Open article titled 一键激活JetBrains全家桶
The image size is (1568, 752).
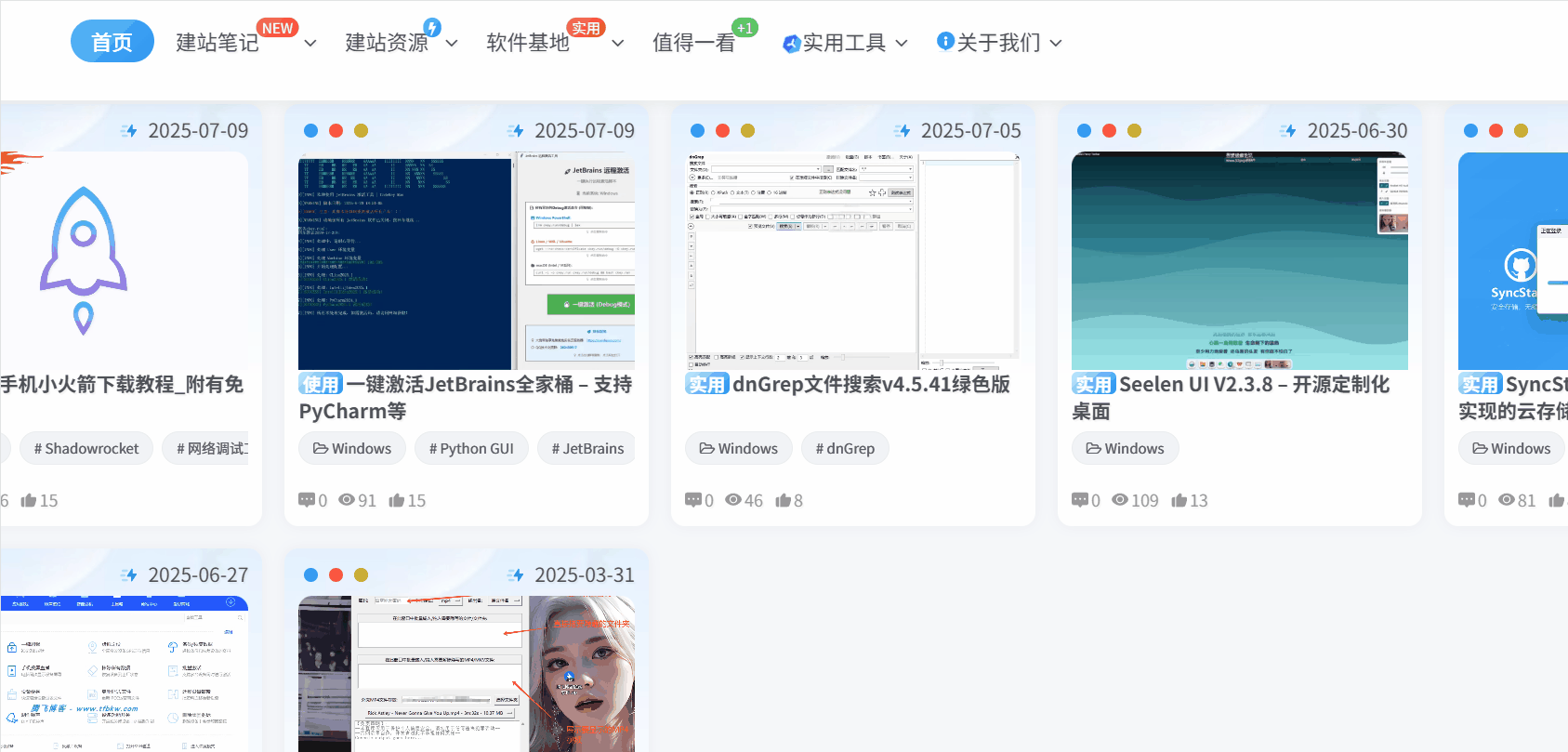click(x=466, y=398)
